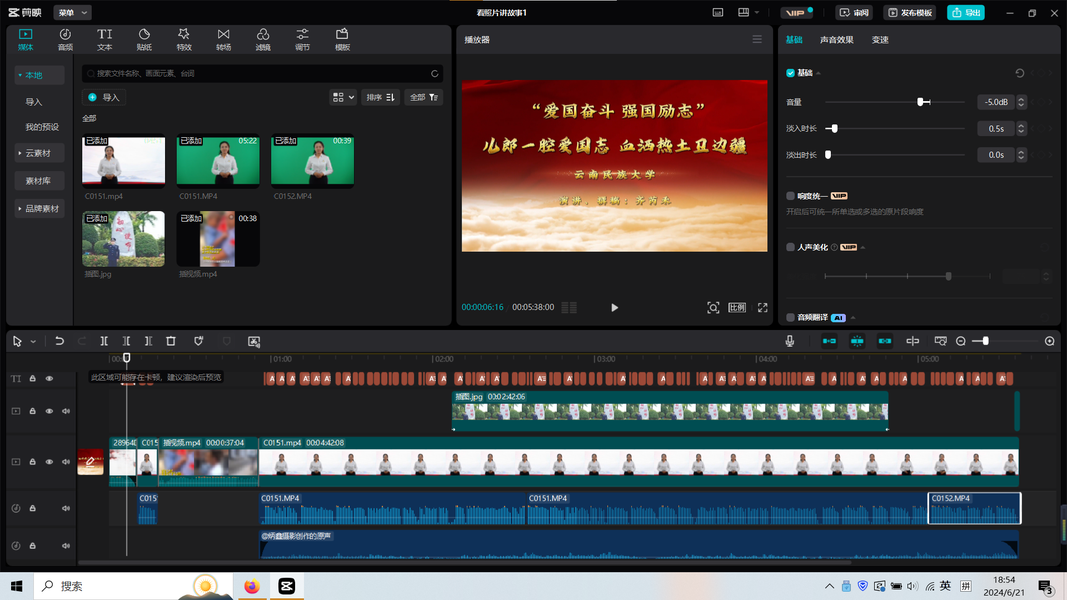
Task: Open the 转场 transitions tab
Action: coord(223,39)
